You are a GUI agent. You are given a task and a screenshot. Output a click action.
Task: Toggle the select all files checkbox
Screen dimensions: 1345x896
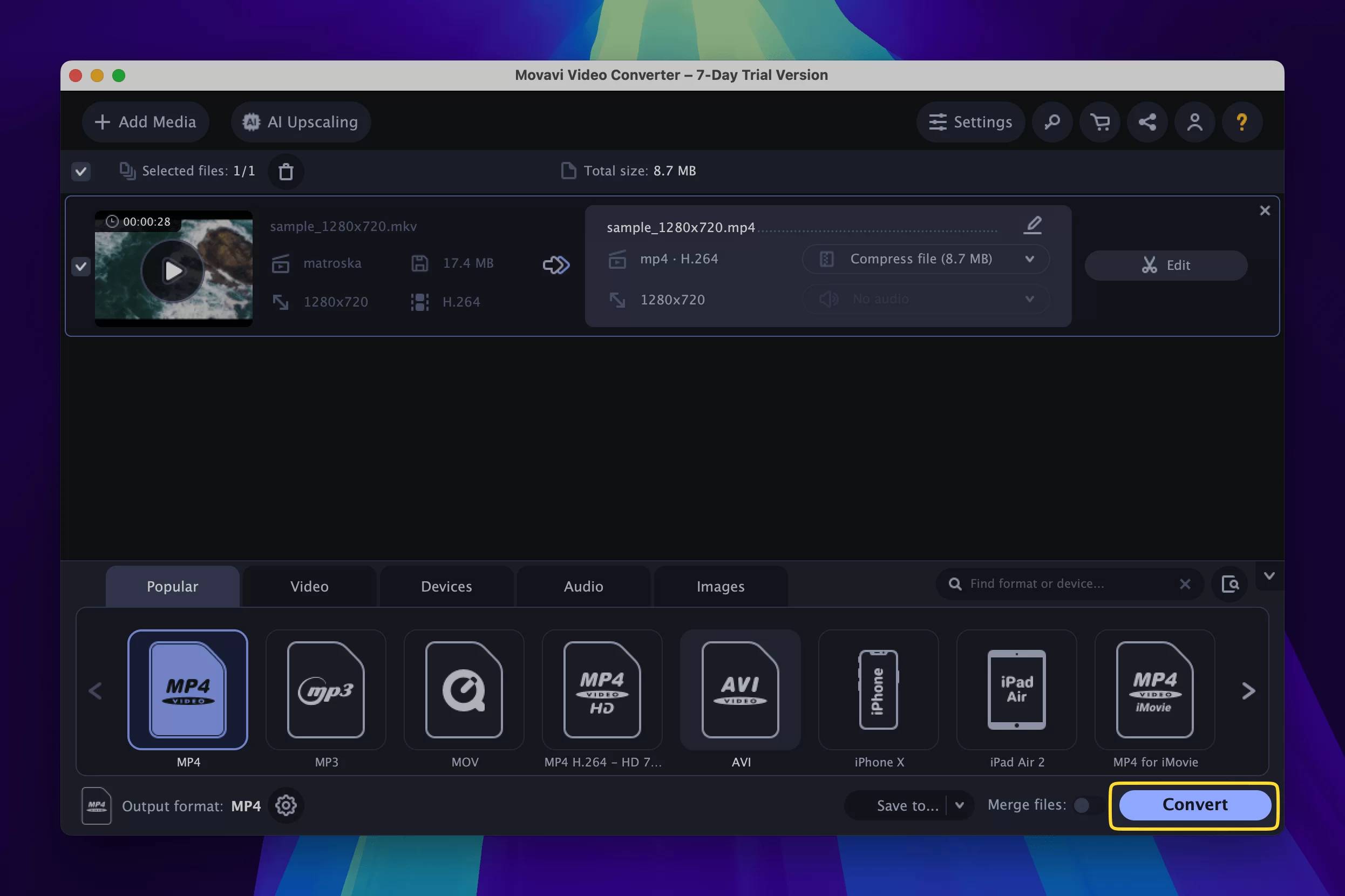pos(80,171)
